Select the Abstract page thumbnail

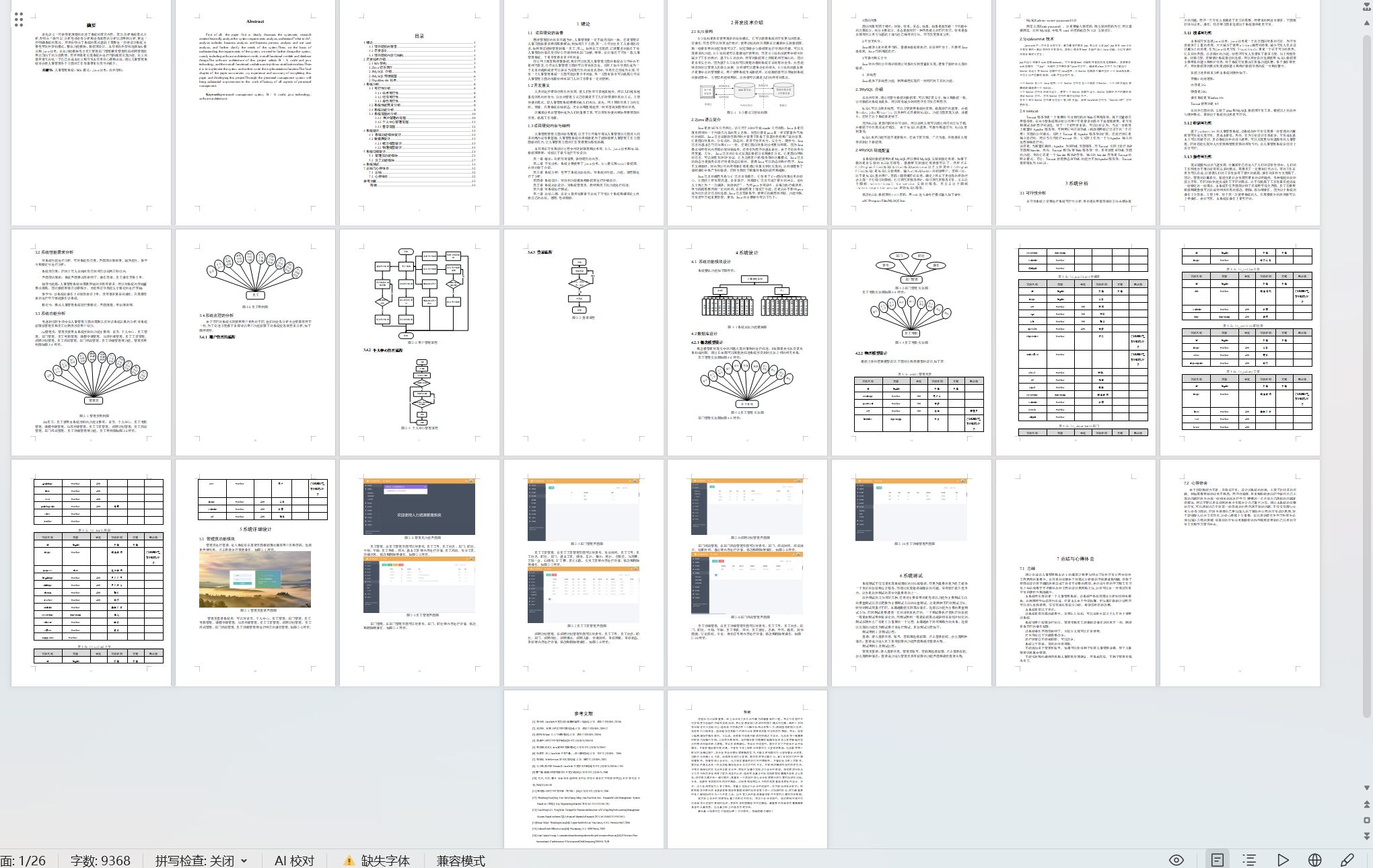point(255,112)
